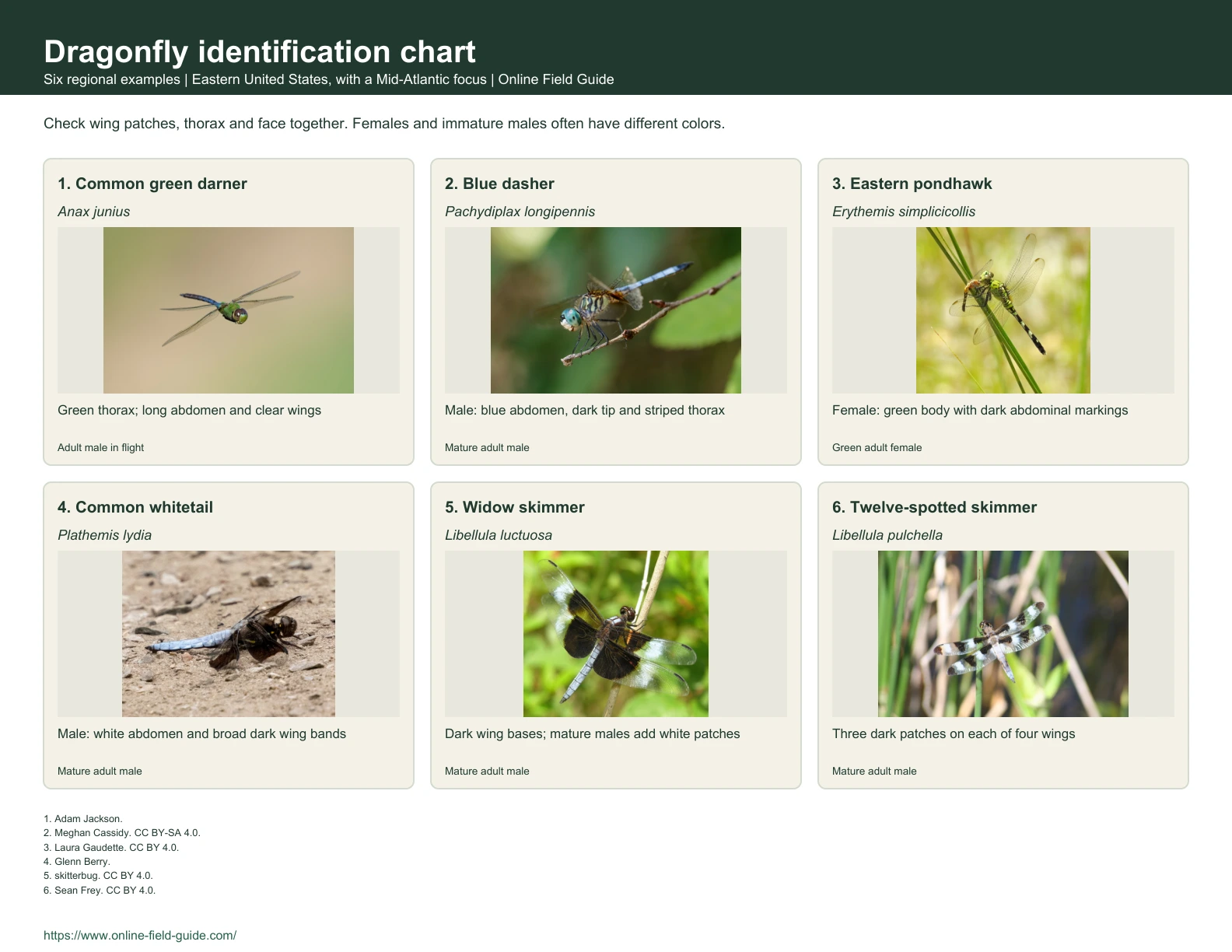Image resolution: width=1232 pixels, height=952 pixels.
Task: Click 'Green thorax; long abdomen and clear wings'
Action: (x=189, y=410)
